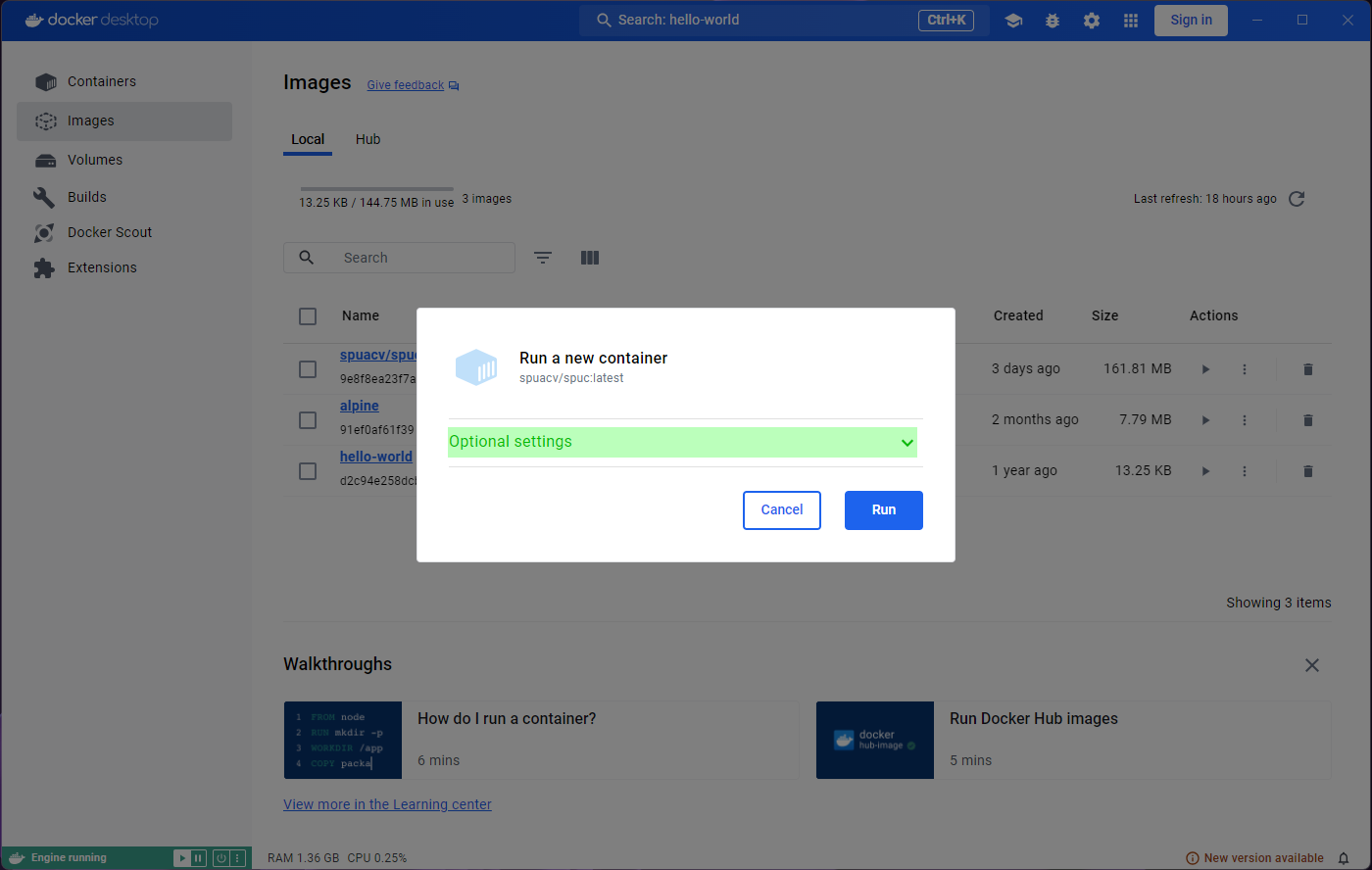Focus the top Search: hello-world bar
The image size is (1372, 870).
(785, 21)
